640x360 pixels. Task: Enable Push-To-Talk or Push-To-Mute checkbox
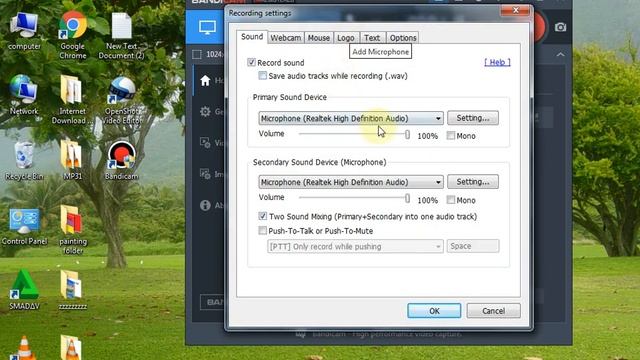coord(262,231)
